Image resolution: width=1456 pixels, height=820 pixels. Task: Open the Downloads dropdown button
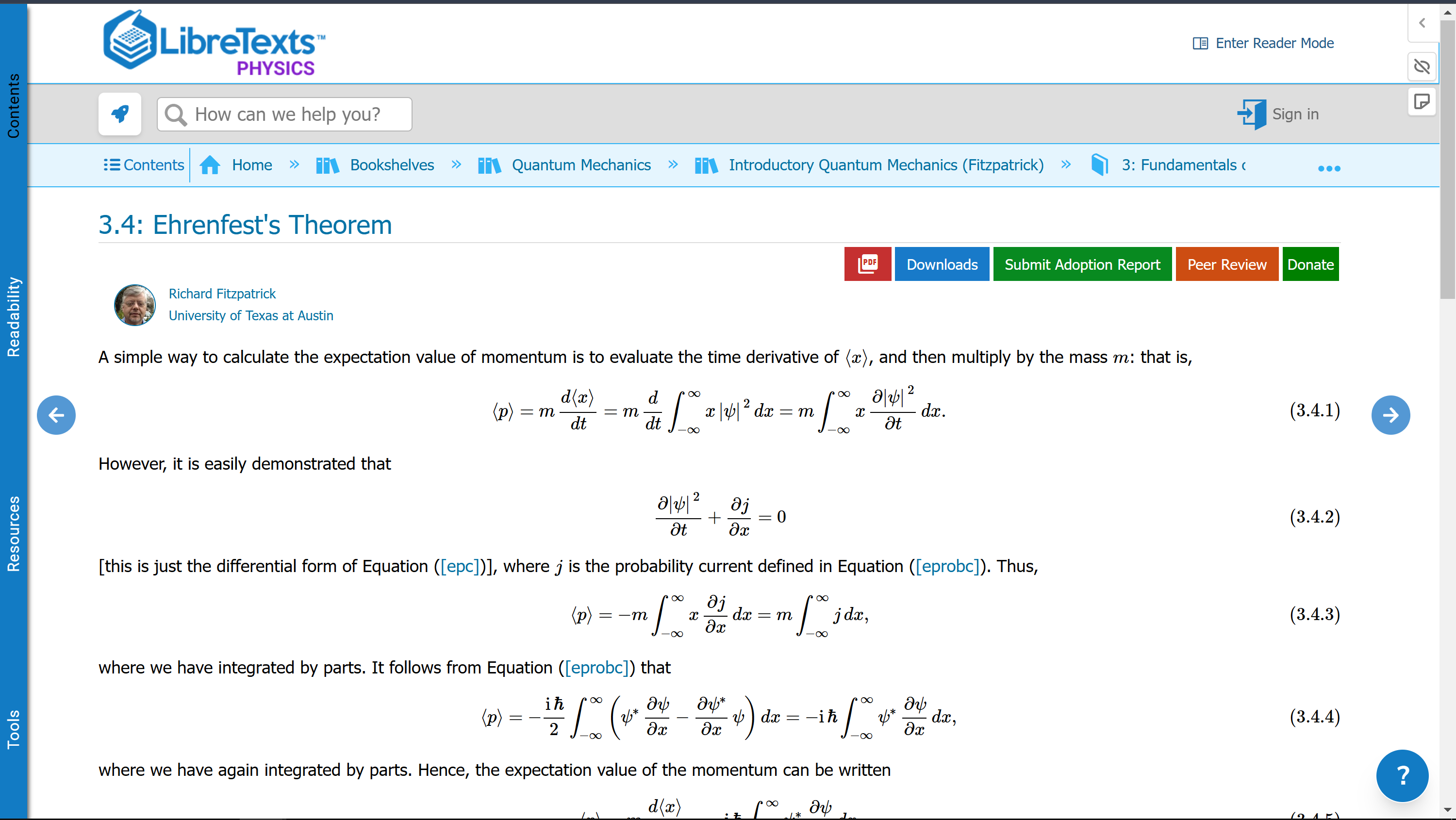click(942, 264)
